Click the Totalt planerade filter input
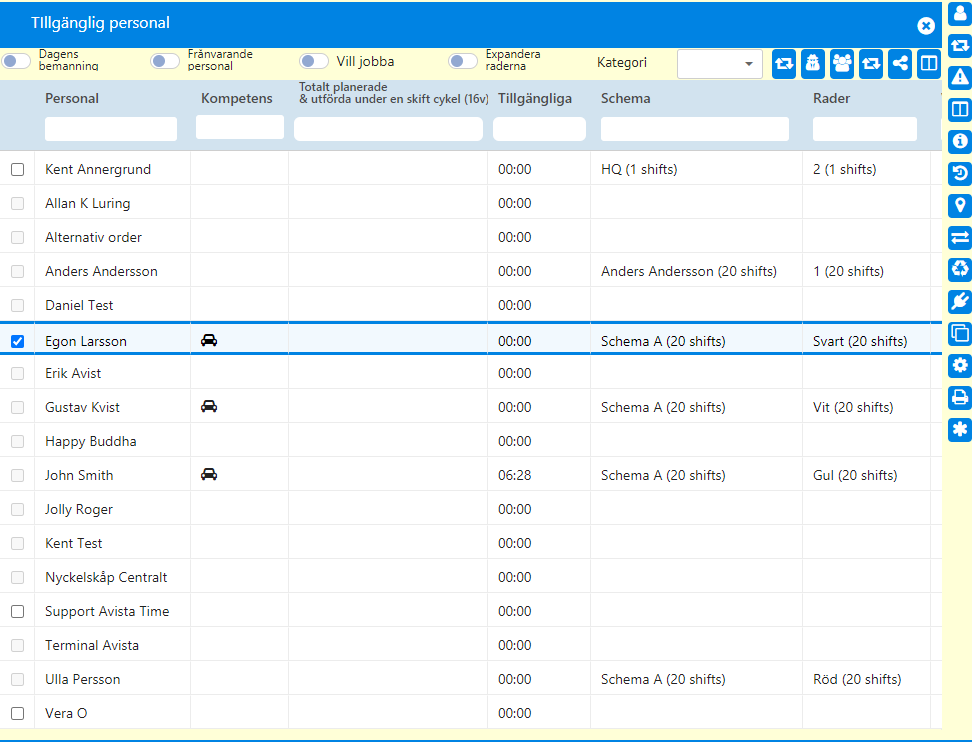Image resolution: width=972 pixels, height=742 pixels. pyautogui.click(x=388, y=128)
